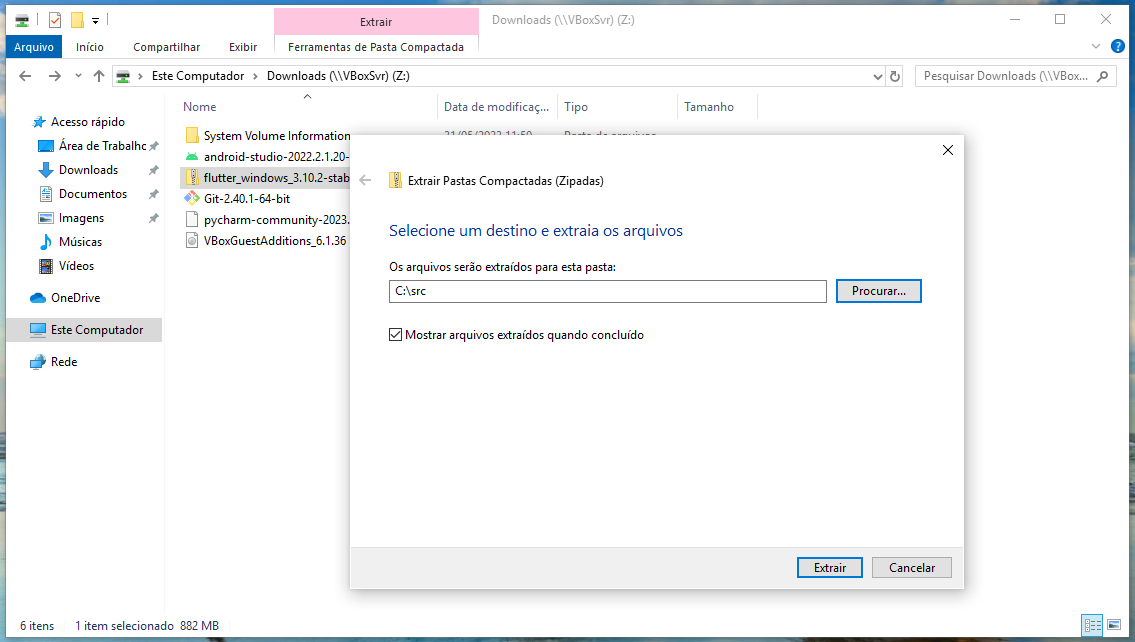Click the Properties quick access icon
This screenshot has height=642, width=1135.
(x=54, y=20)
